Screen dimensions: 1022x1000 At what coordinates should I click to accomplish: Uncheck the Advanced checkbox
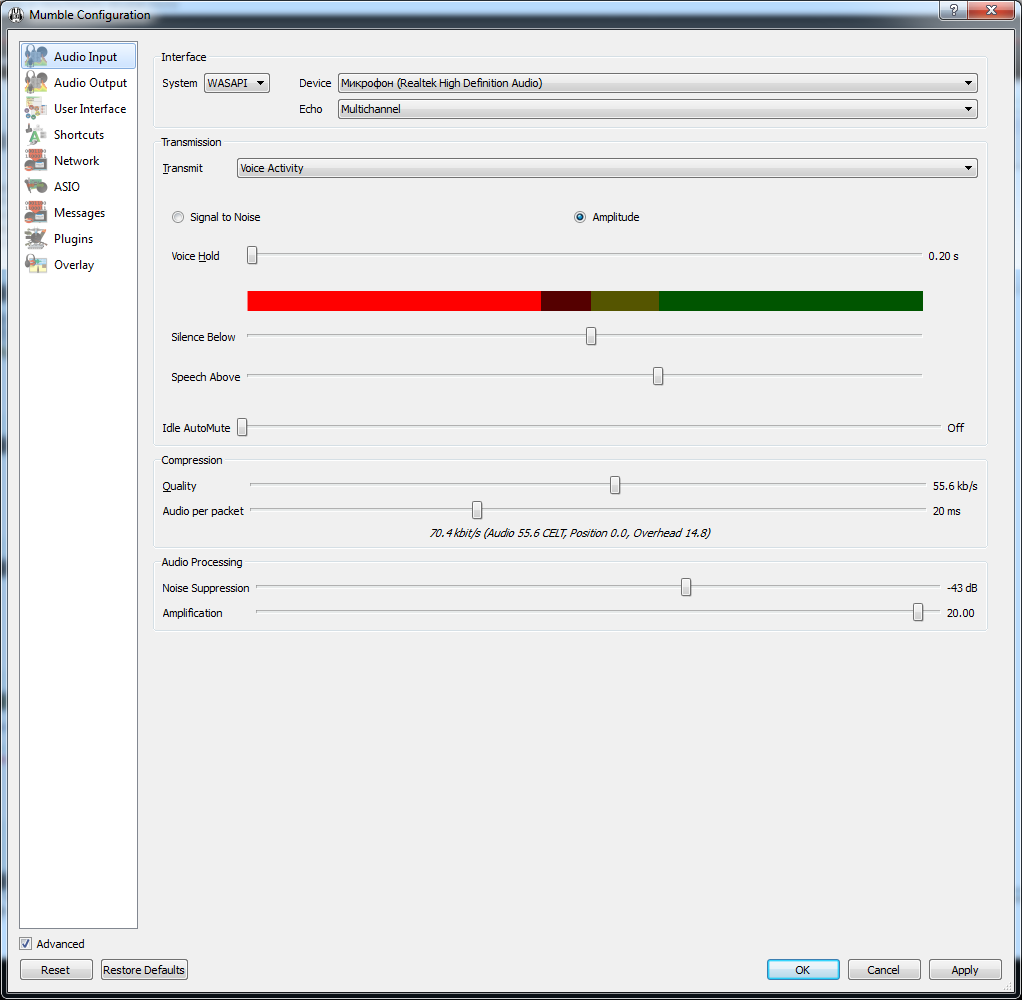(25, 943)
